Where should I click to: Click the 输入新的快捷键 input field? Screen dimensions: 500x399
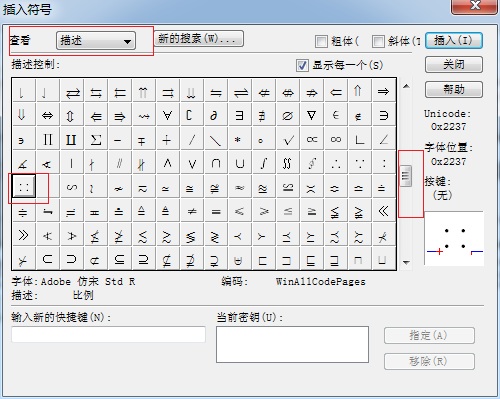coord(108,334)
